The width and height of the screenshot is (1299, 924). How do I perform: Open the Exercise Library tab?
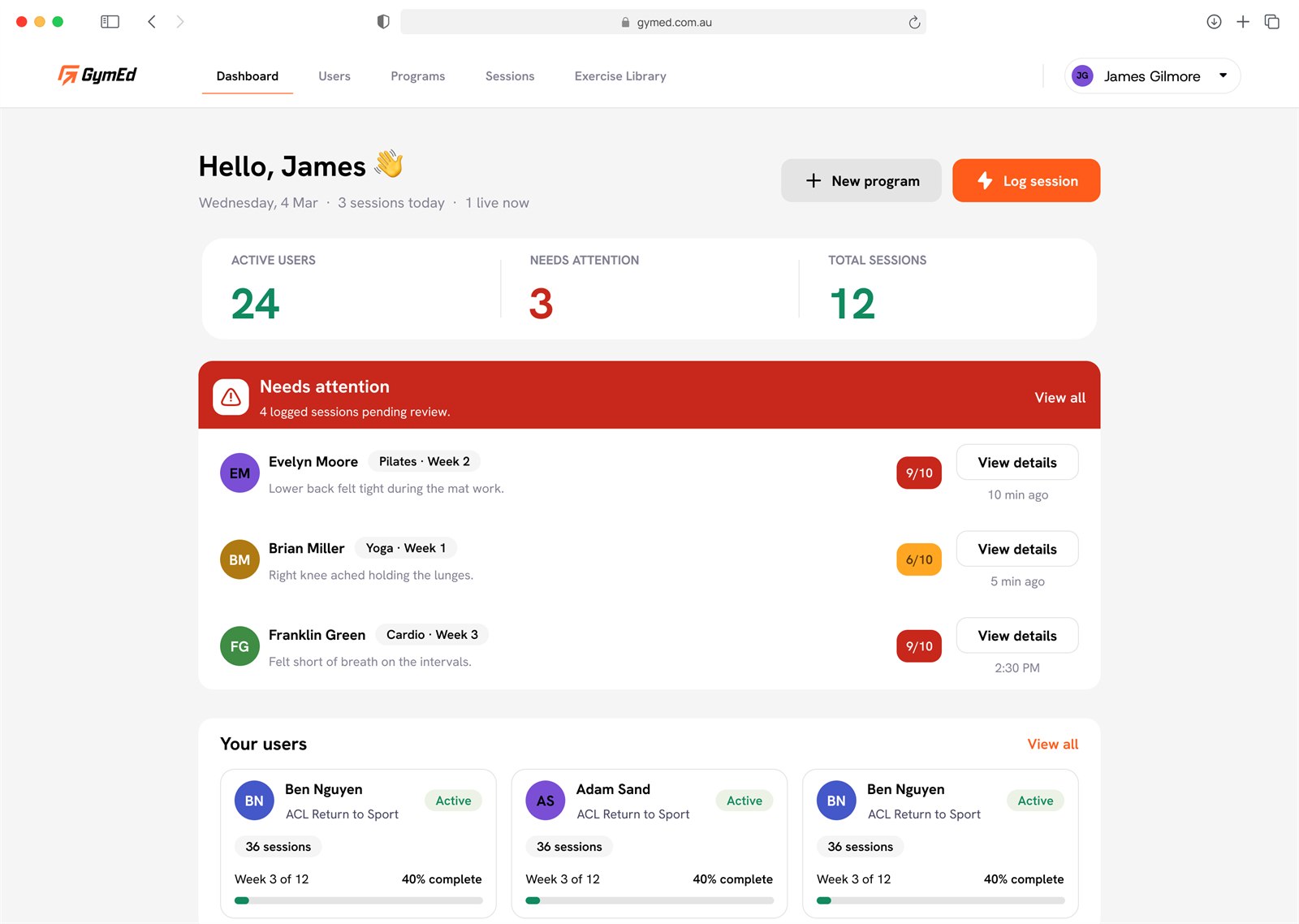coord(620,76)
